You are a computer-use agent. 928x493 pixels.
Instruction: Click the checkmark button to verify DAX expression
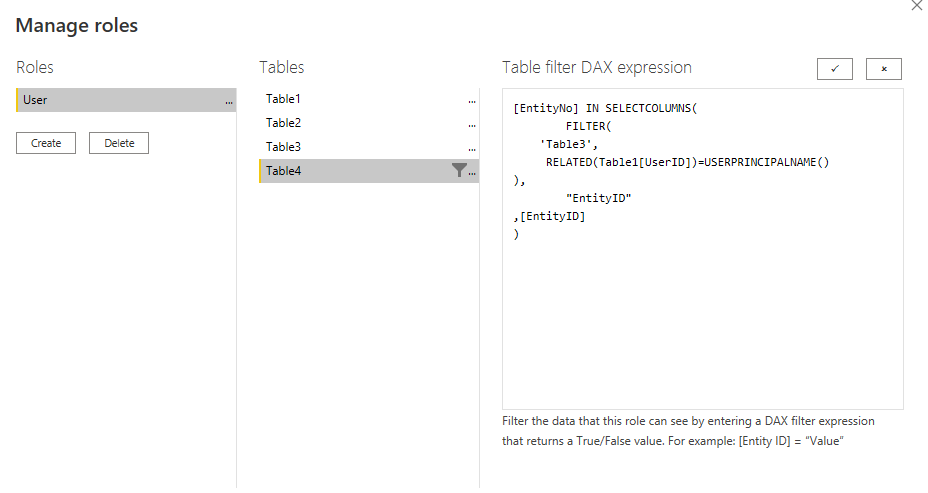tap(834, 69)
